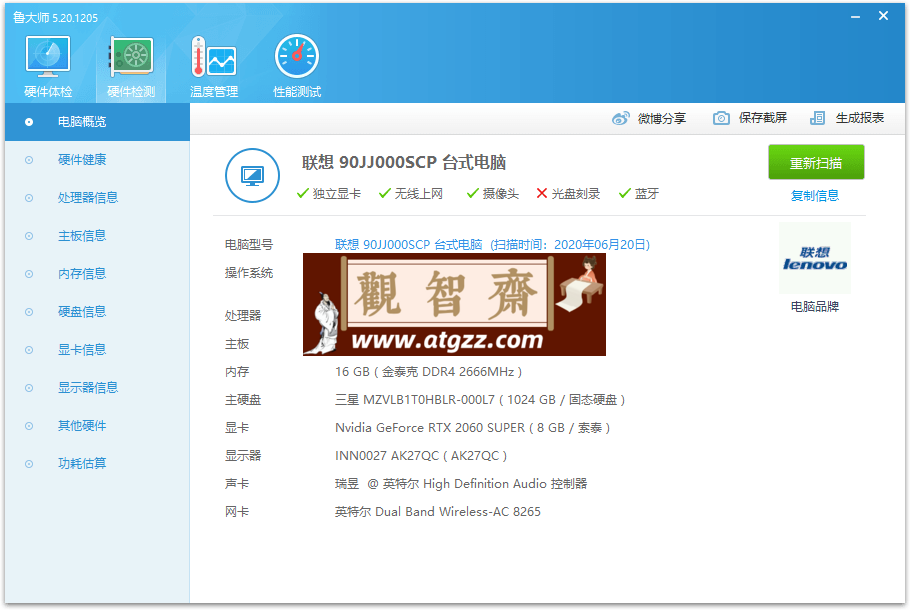This screenshot has height=610, width=910.
Task: Click the 主硬盘 row label
Action: point(243,400)
